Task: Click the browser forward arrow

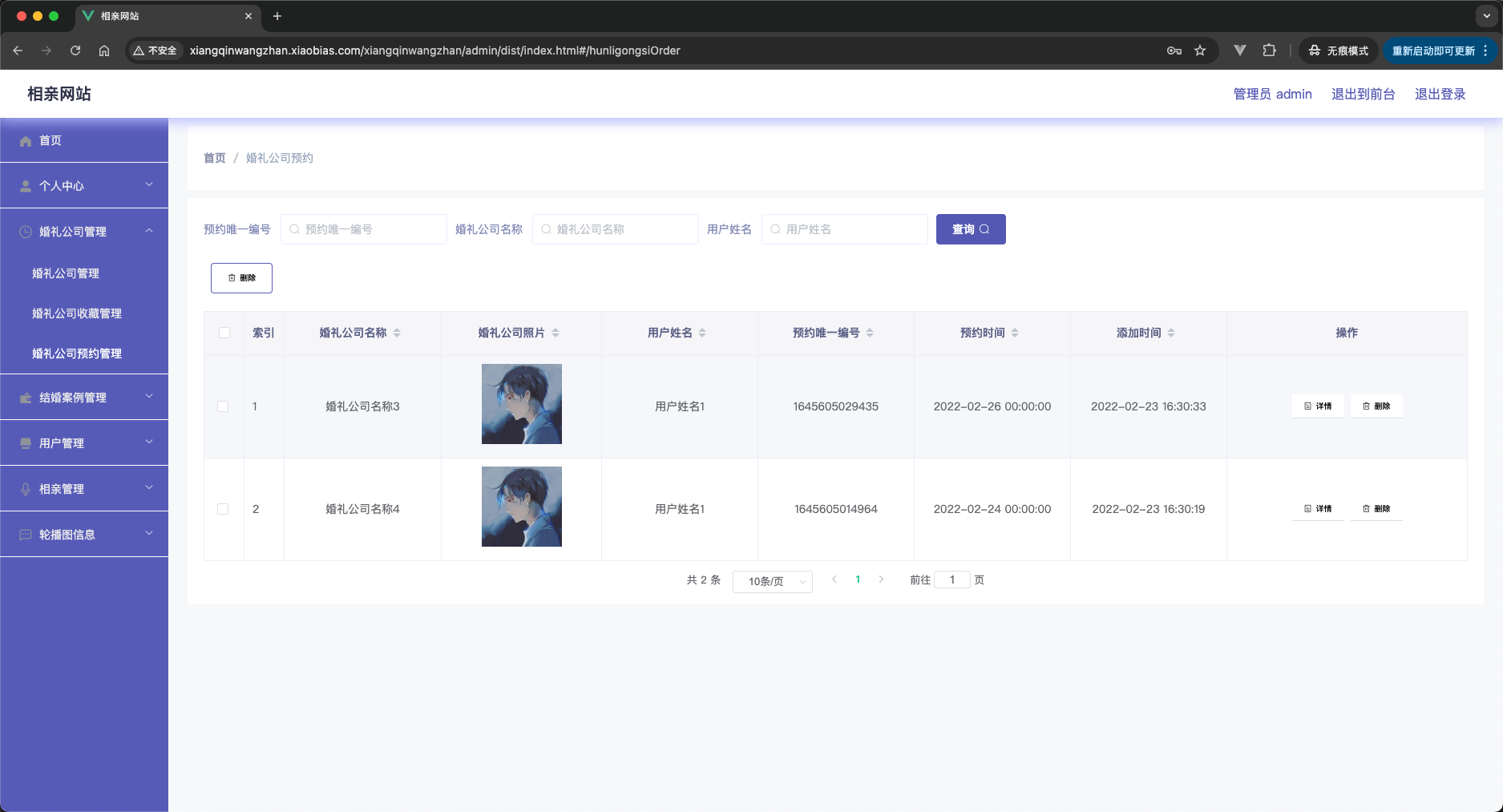Action: [x=46, y=50]
